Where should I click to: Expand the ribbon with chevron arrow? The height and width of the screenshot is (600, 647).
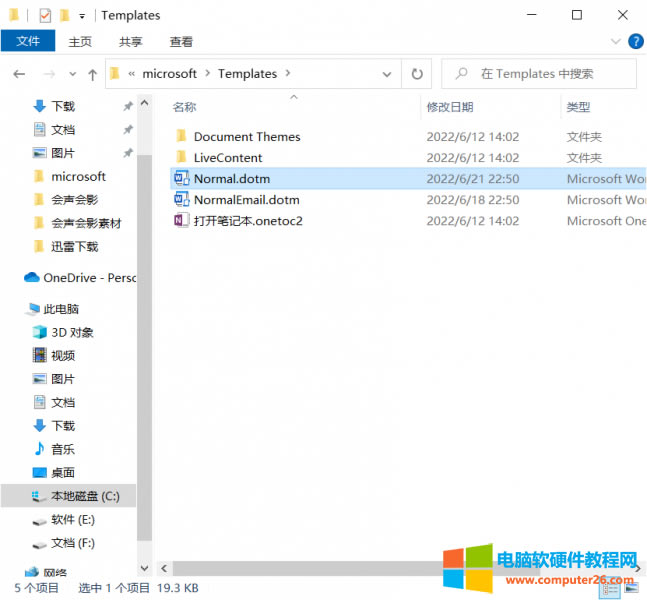616,41
